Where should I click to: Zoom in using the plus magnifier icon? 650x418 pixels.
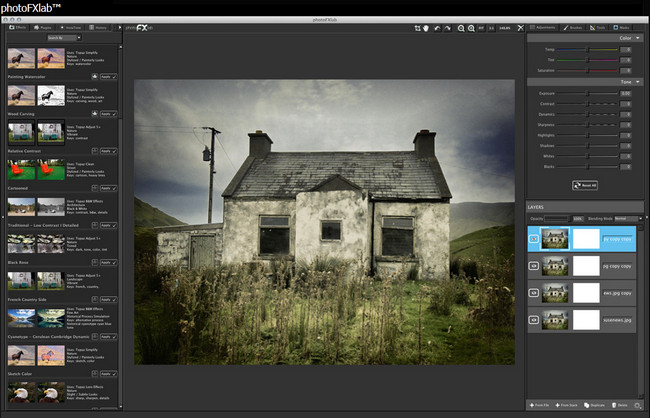pyautogui.click(x=472, y=28)
